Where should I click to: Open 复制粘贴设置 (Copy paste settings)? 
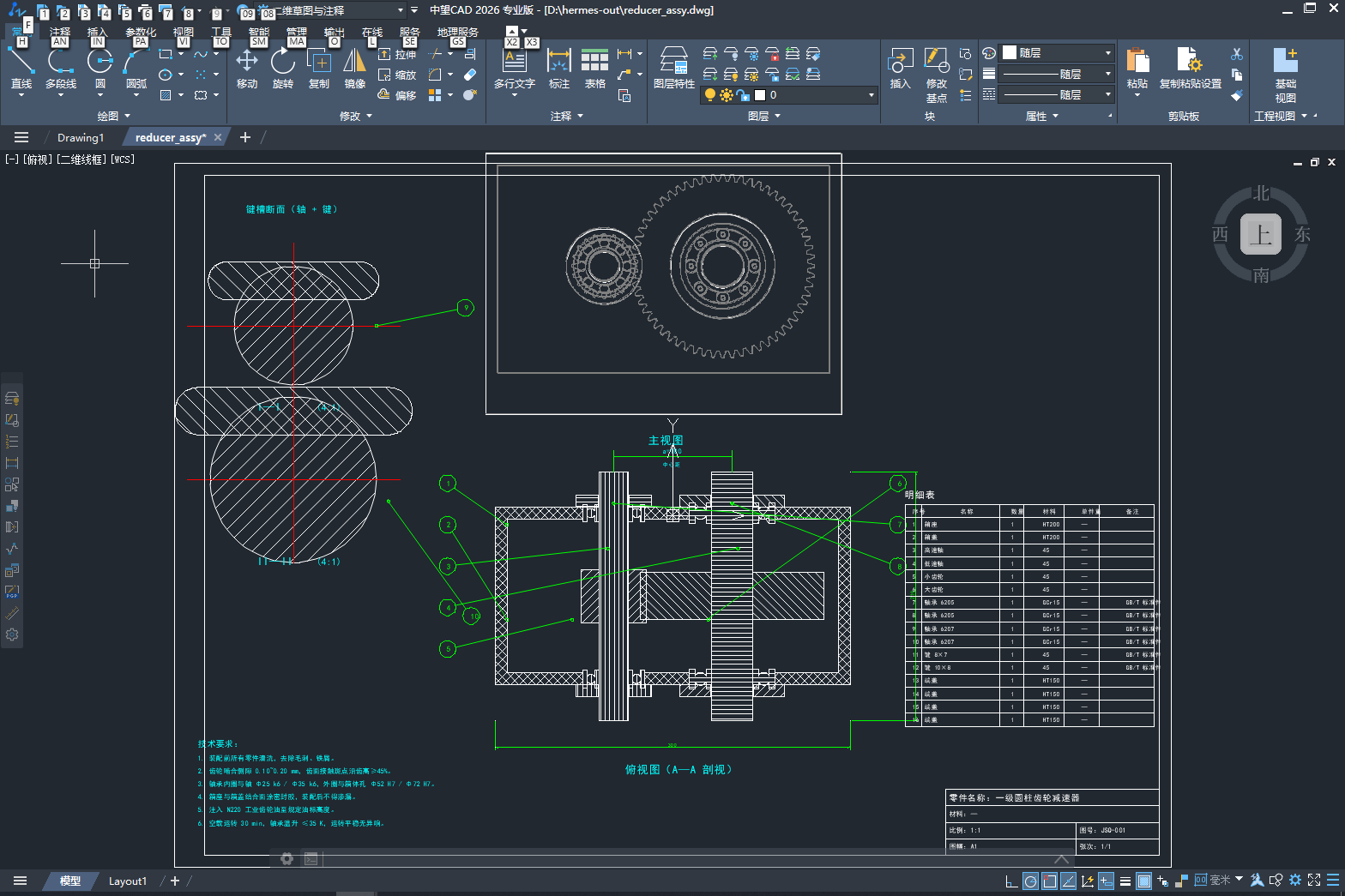(1191, 69)
